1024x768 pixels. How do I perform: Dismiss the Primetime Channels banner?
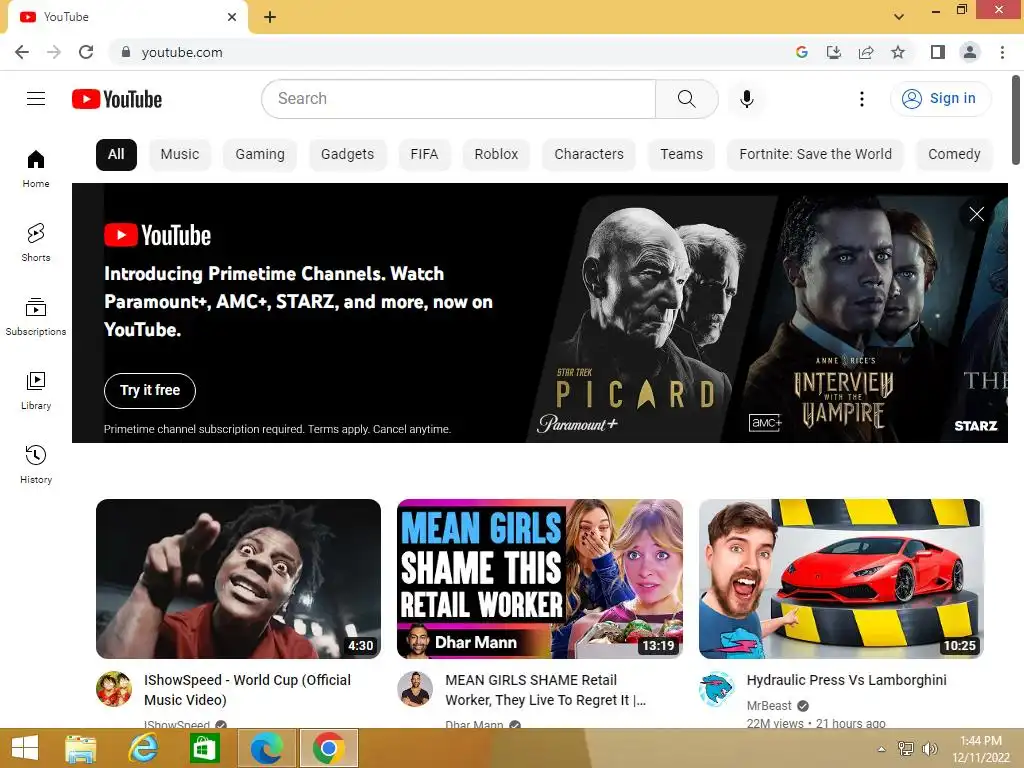[976, 214]
